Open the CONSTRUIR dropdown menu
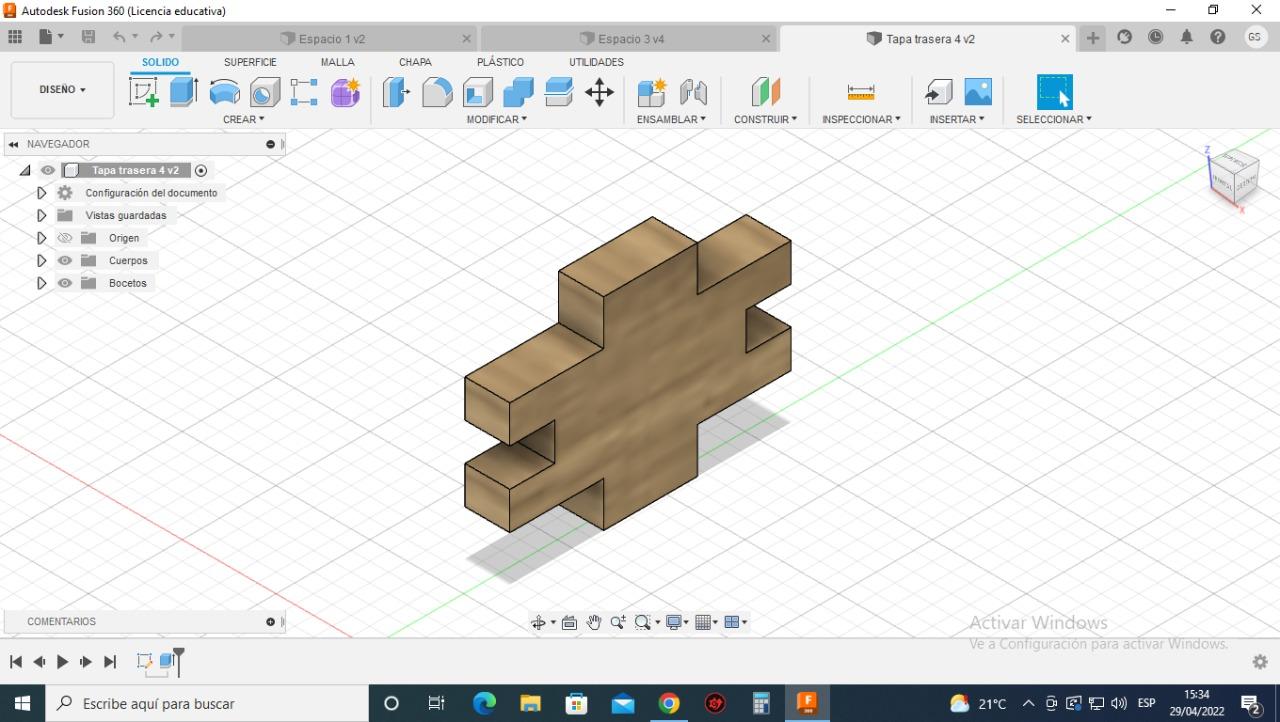The image size is (1280, 722). [x=766, y=119]
